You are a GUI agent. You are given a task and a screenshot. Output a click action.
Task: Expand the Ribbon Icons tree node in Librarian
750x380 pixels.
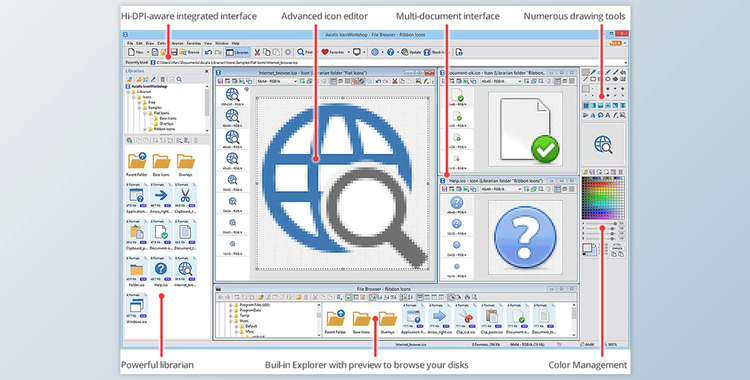(145, 129)
